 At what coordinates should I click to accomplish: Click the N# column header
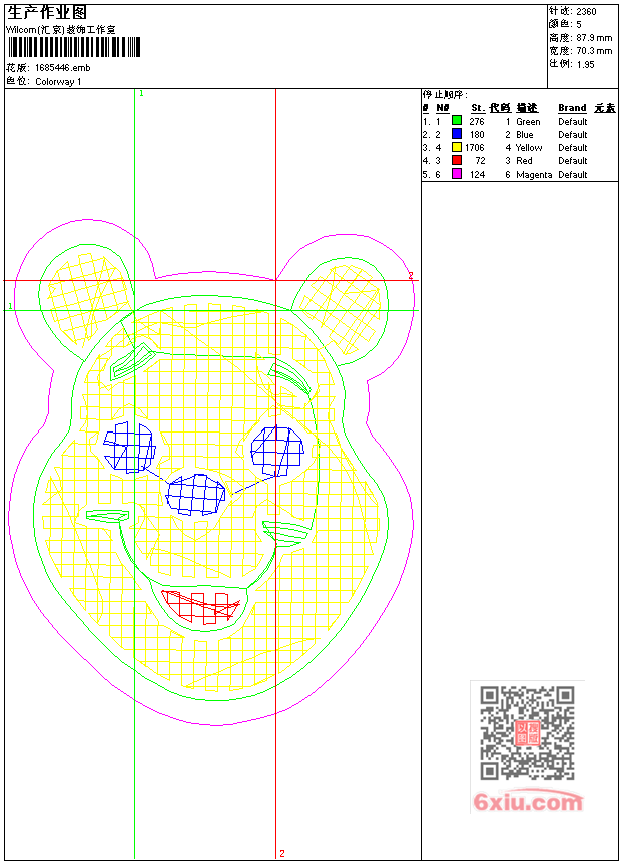(443, 108)
